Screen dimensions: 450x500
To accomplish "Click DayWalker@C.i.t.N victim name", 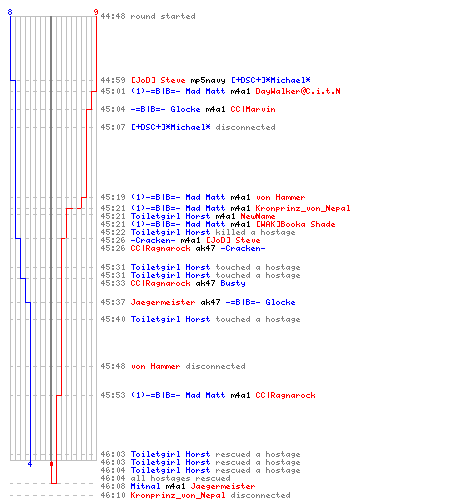I will point(298,91).
